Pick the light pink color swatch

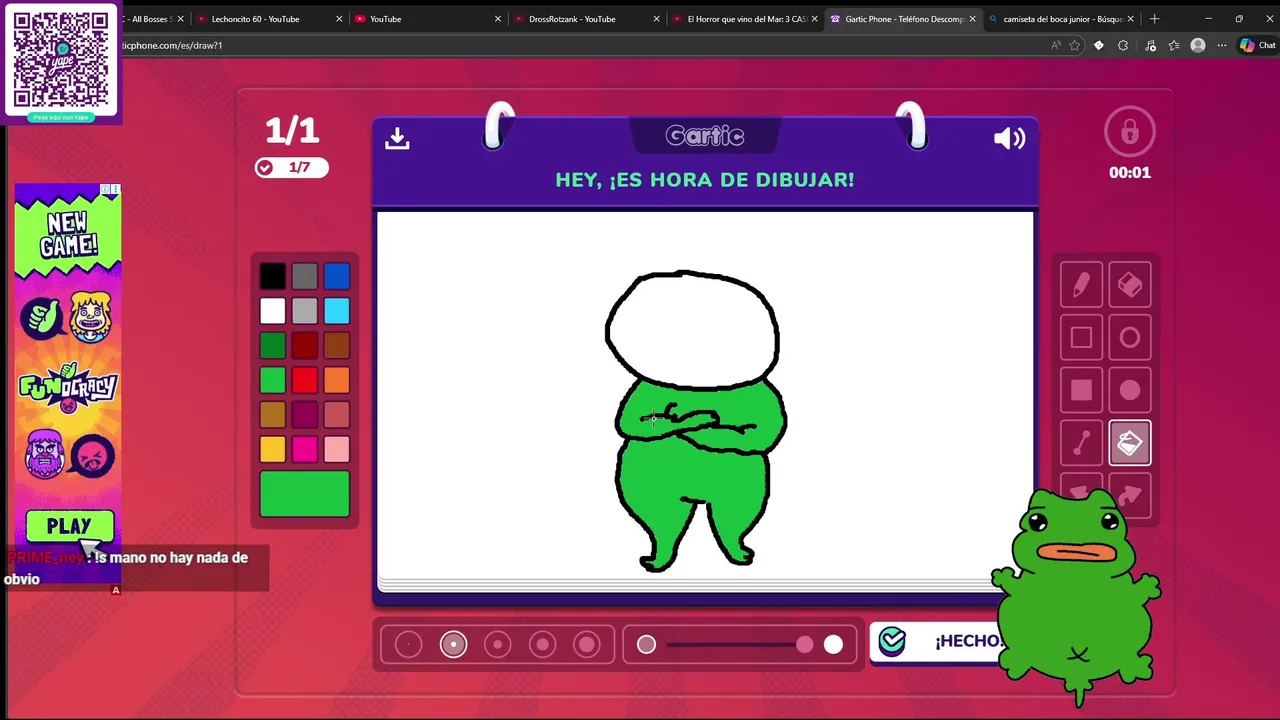[337, 450]
